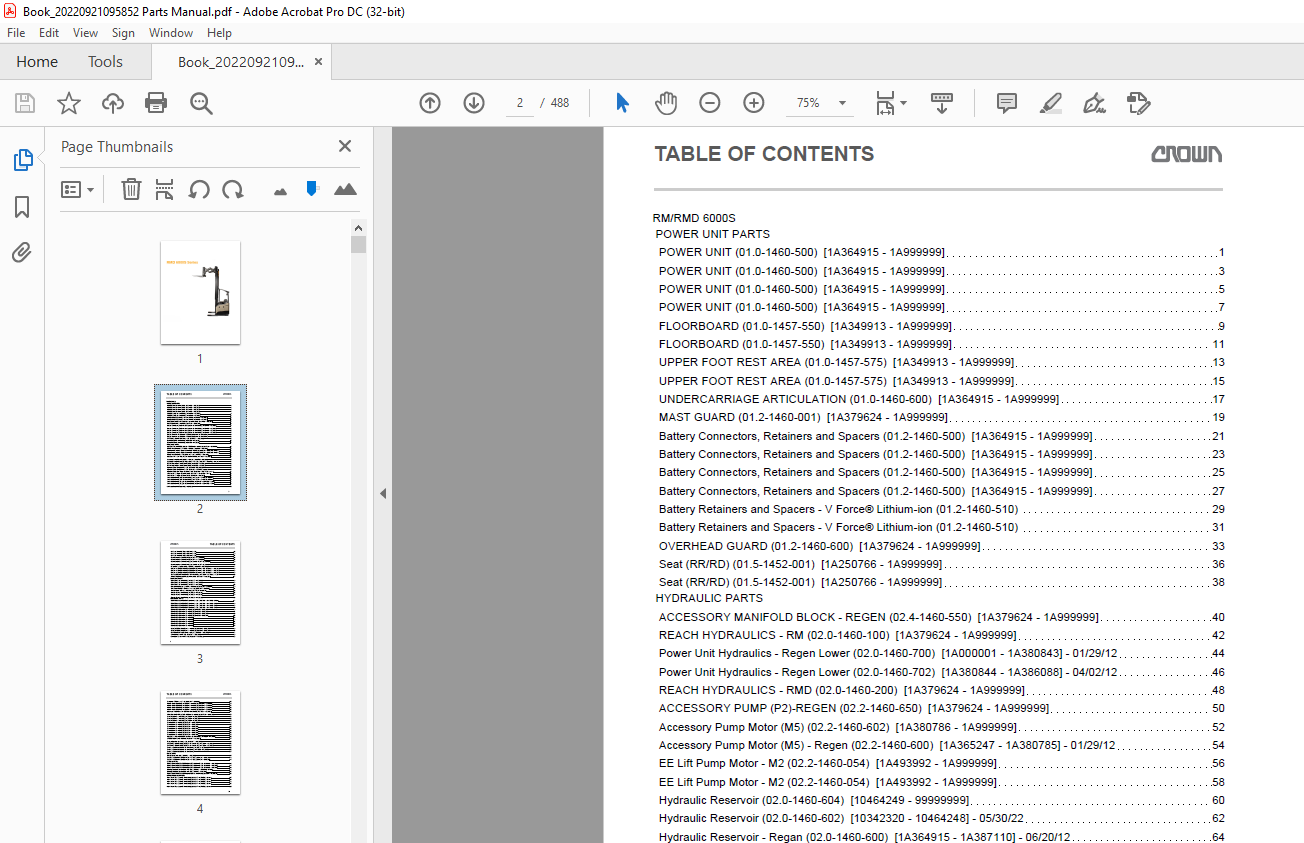The image size is (1304, 843).
Task: Click the insert page break icon
Action: click(x=165, y=189)
